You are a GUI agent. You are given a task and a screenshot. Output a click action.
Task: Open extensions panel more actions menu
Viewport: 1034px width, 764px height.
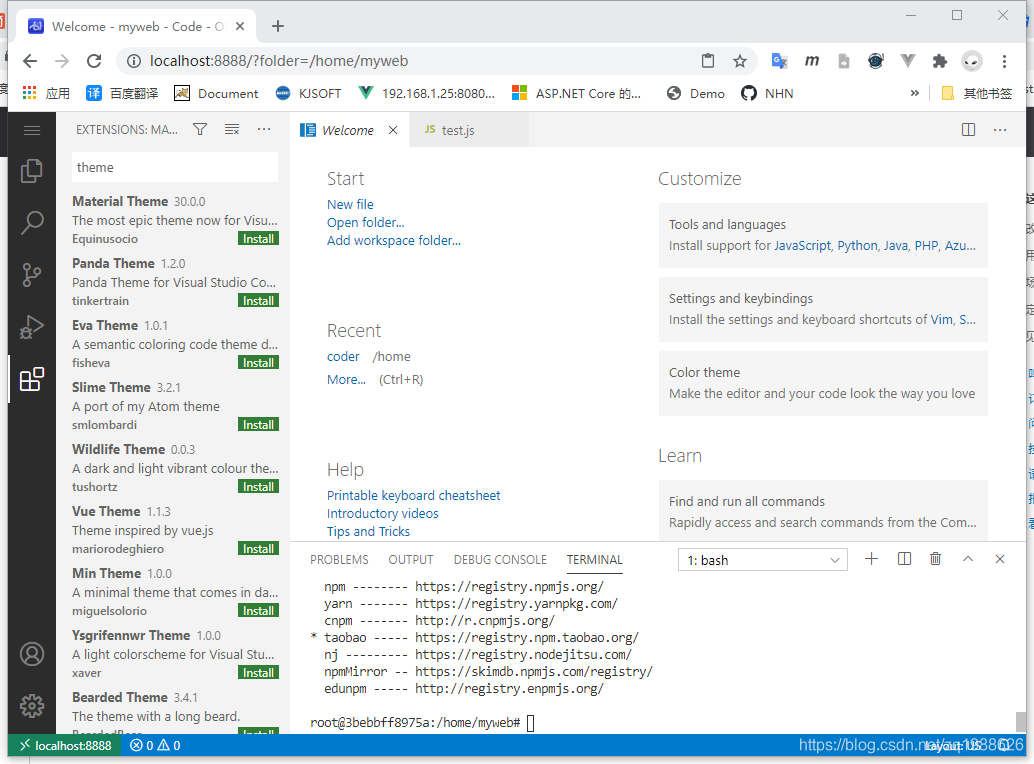(x=264, y=129)
